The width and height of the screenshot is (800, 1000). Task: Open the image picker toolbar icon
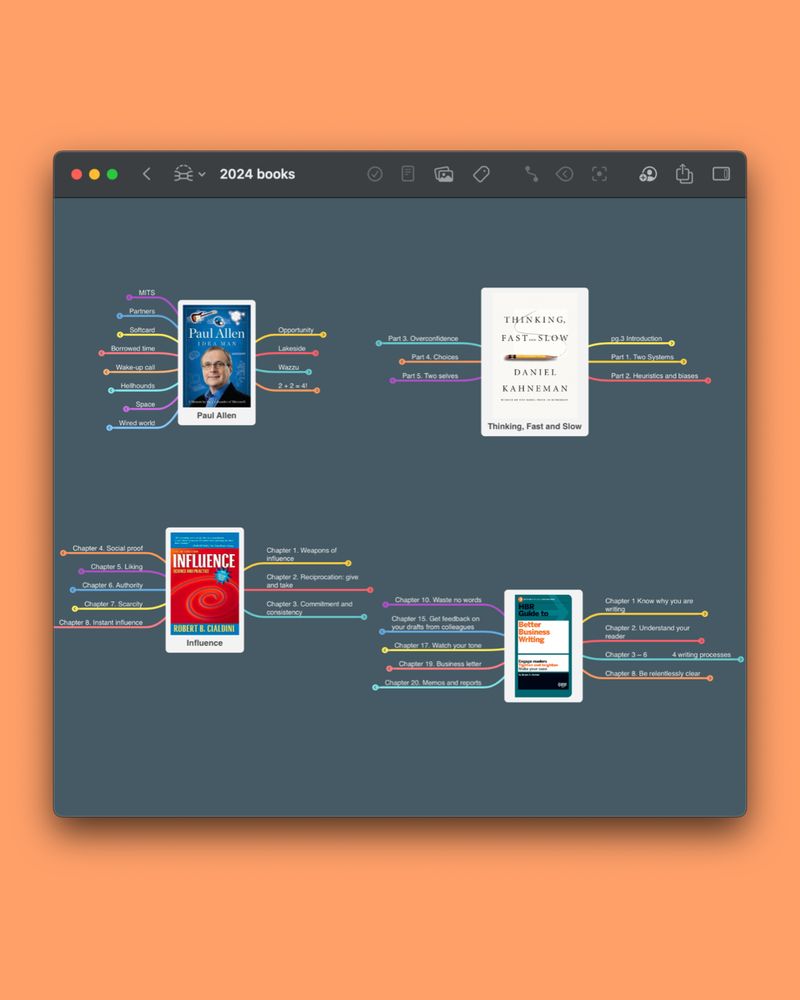(x=443, y=174)
